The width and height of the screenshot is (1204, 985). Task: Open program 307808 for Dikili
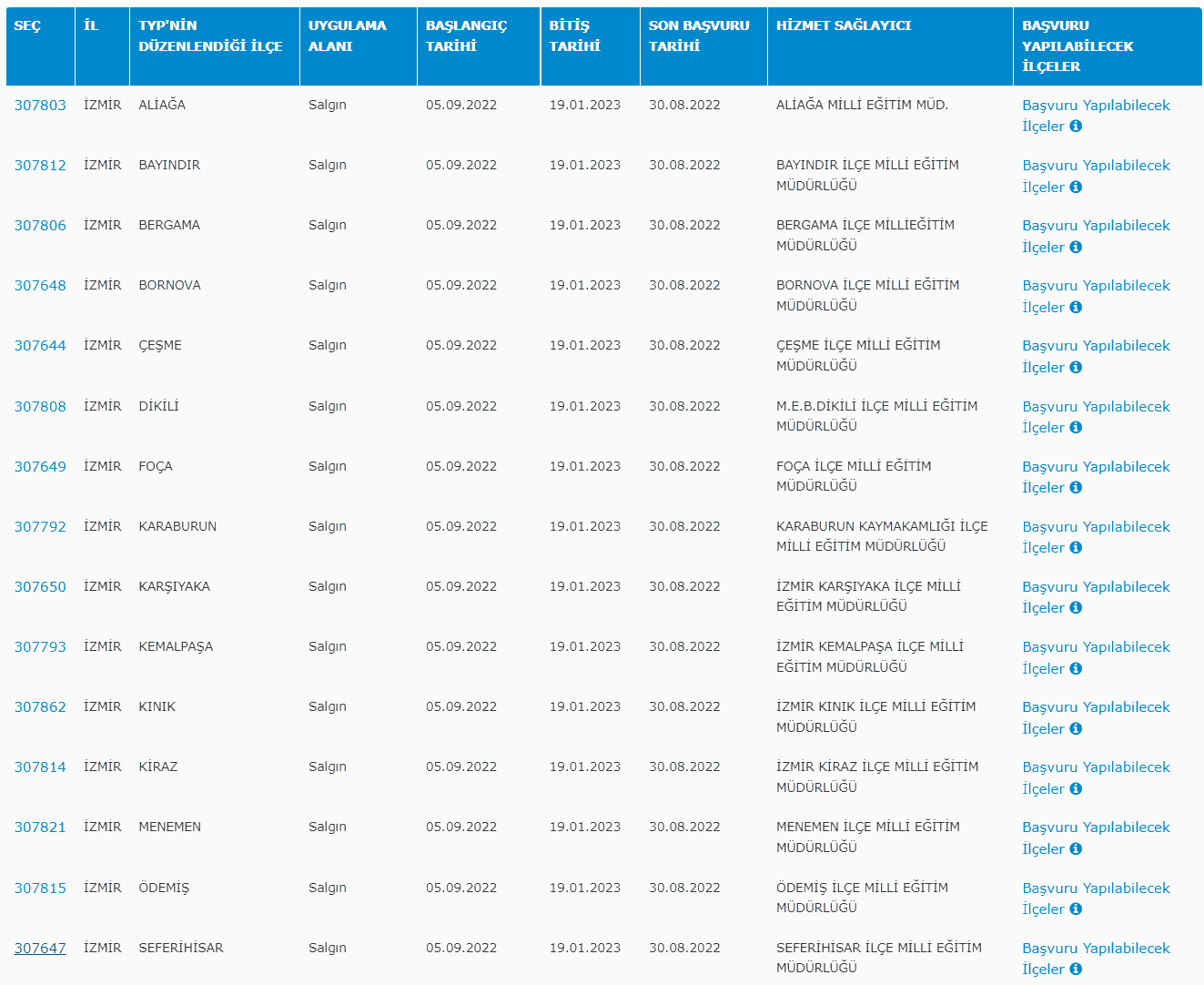pyautogui.click(x=40, y=407)
